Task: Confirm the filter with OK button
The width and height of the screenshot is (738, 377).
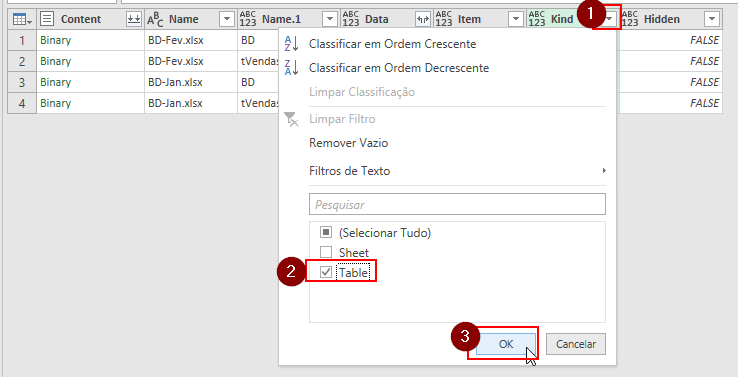Action: coord(506,344)
